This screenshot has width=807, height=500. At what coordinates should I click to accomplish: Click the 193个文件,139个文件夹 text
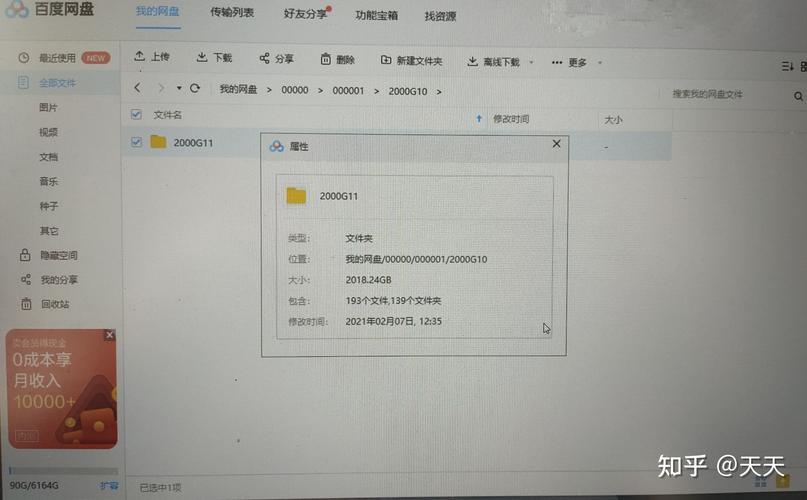tap(393, 300)
